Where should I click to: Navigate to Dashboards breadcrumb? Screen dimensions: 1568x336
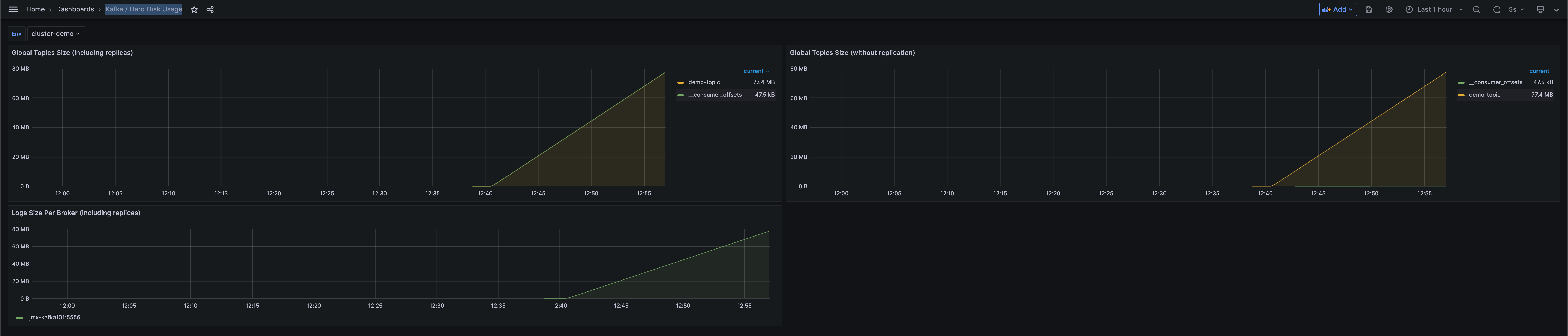pyautogui.click(x=75, y=9)
